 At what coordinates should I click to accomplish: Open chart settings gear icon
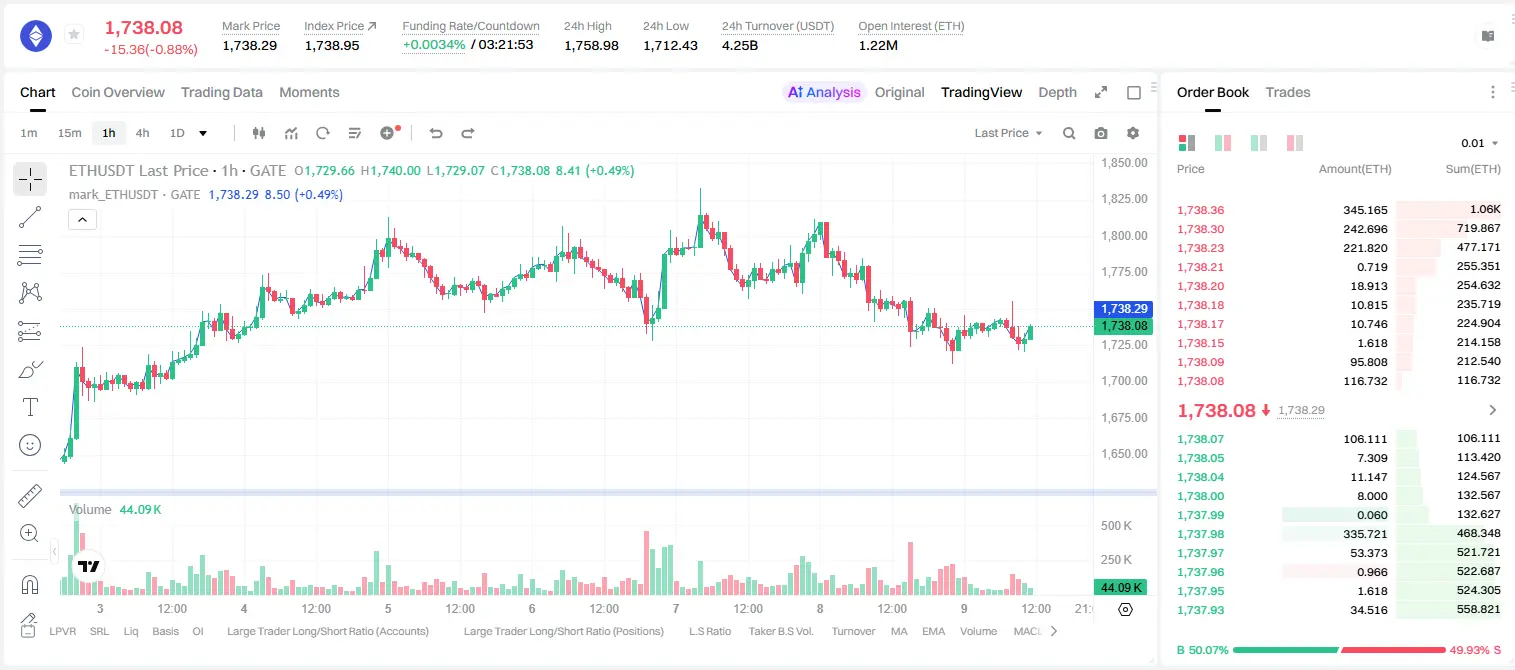1133,133
